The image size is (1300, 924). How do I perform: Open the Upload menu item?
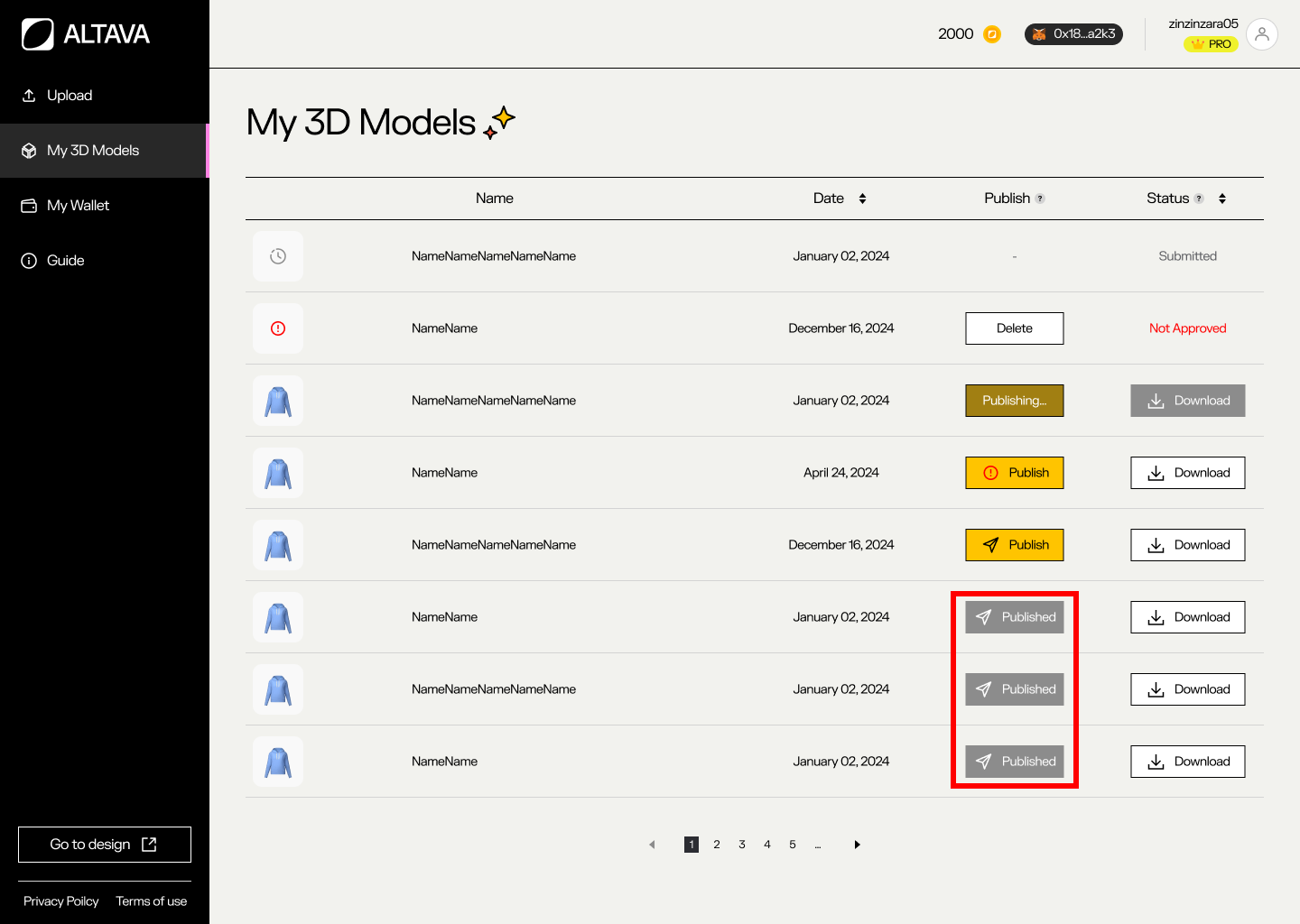pos(70,96)
